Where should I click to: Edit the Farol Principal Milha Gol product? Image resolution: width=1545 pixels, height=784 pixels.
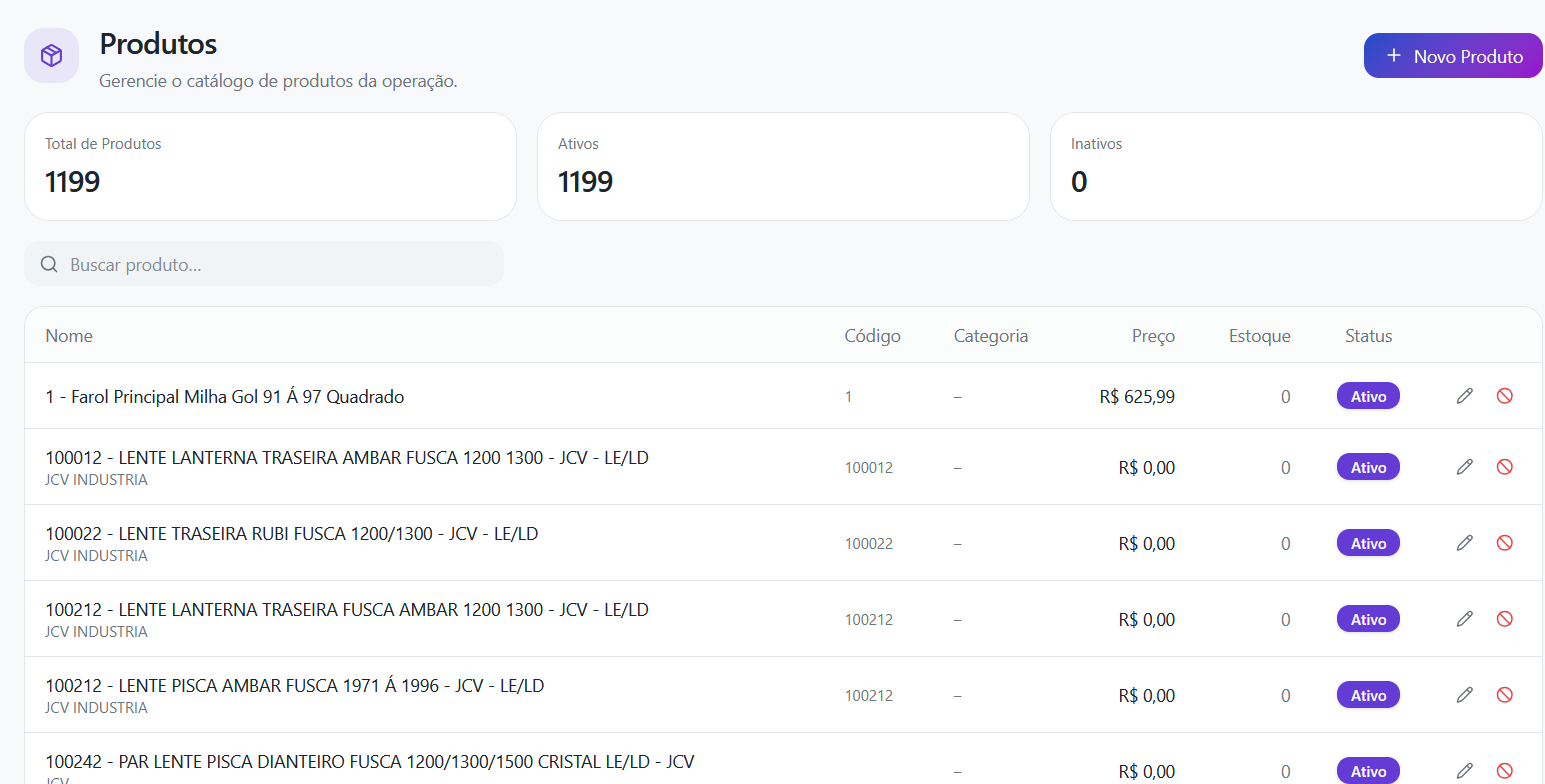coord(1464,396)
